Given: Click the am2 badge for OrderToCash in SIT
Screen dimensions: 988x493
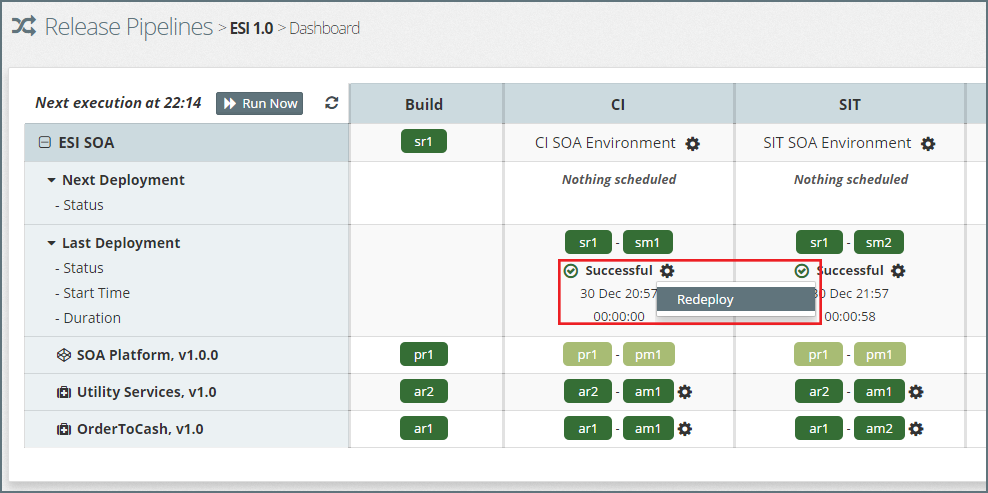Looking at the screenshot, I should 879,429.
